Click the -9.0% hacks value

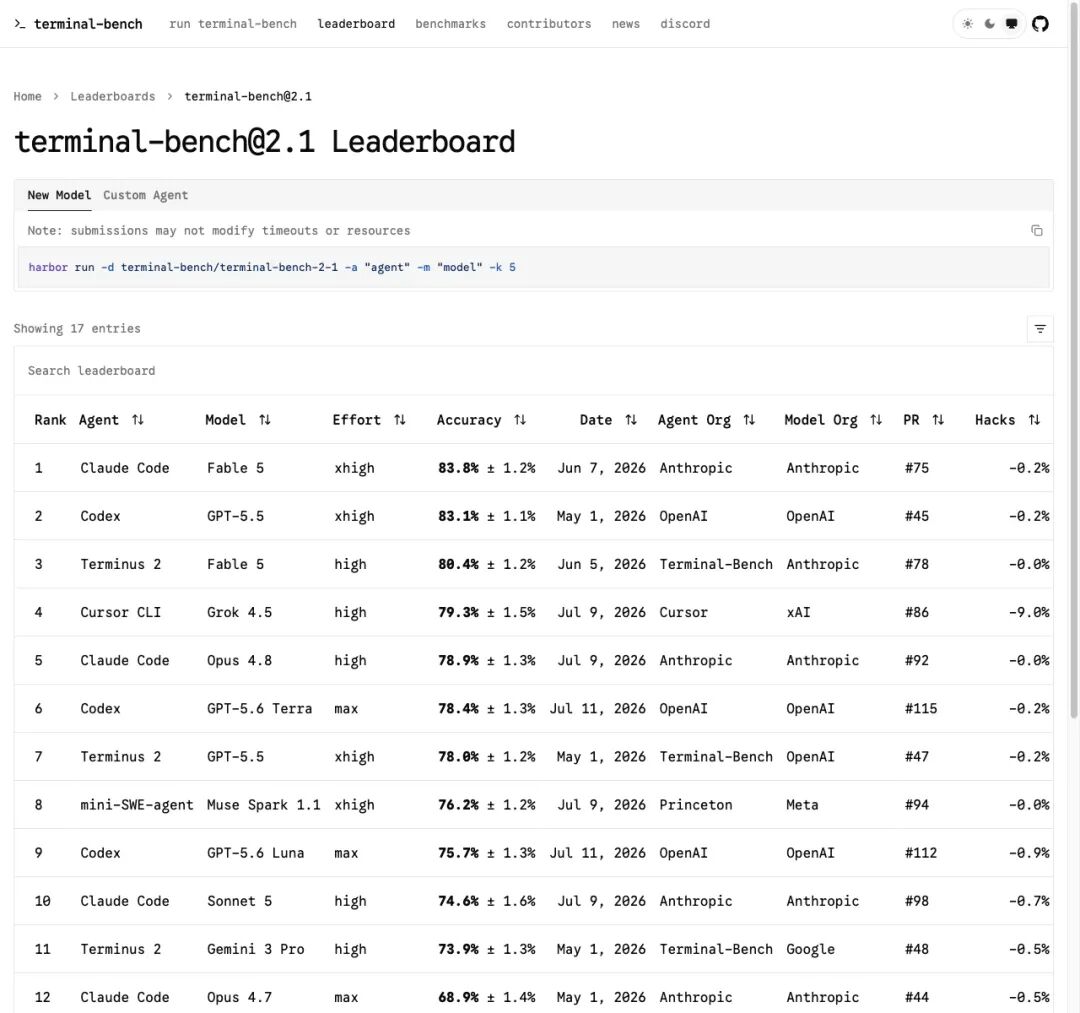tap(1029, 613)
